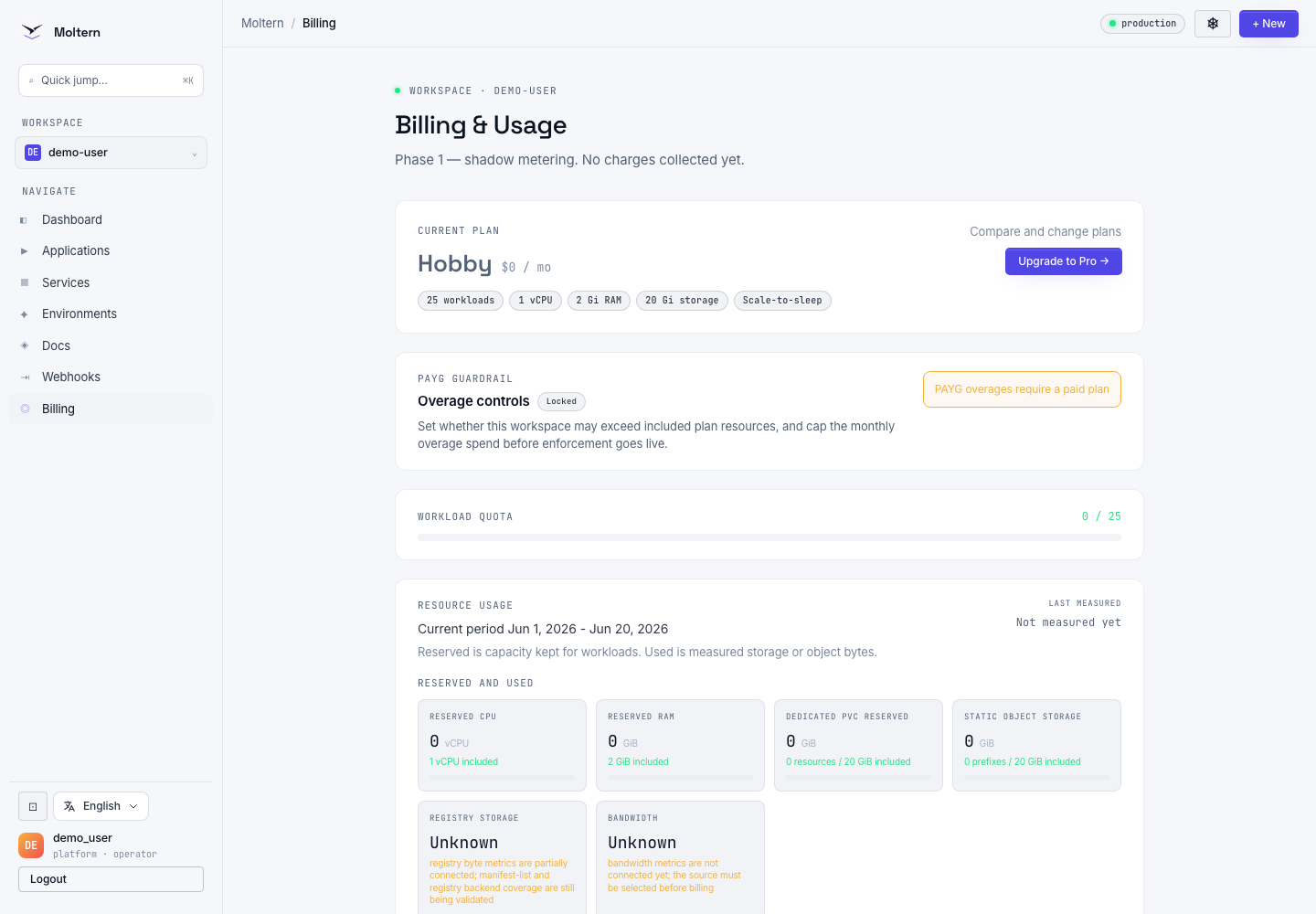Screen dimensions: 1316x914
Task: Open the demo-user workspace dropdown
Action: [x=111, y=153]
